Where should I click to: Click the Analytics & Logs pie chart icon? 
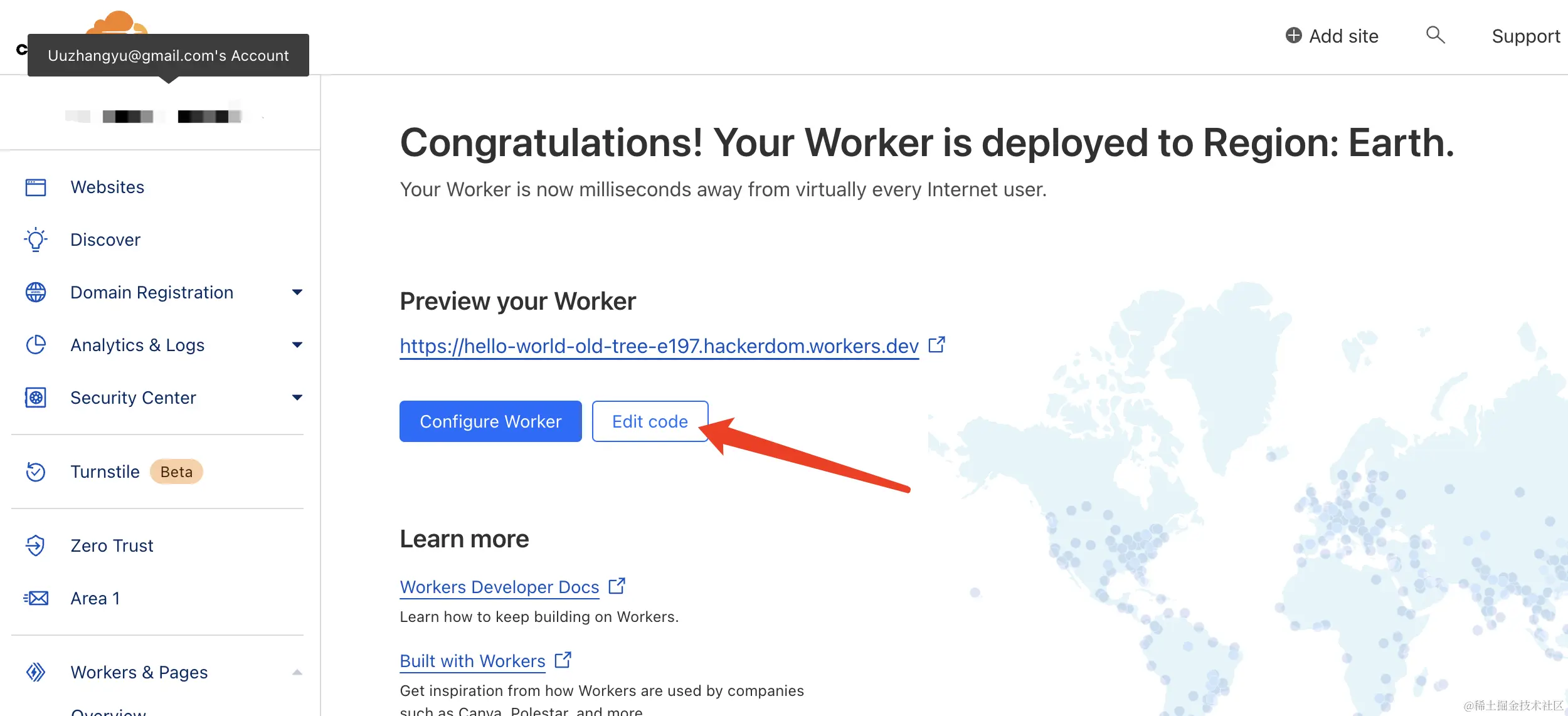coord(36,345)
